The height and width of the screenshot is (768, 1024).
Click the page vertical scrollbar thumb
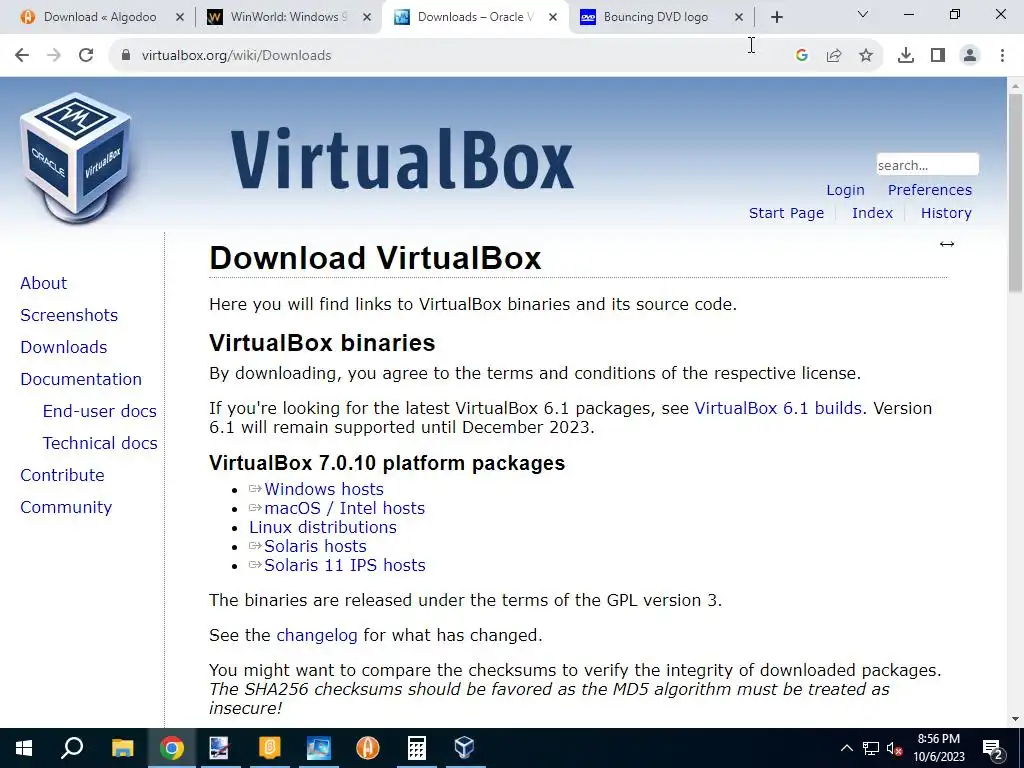click(x=1015, y=193)
